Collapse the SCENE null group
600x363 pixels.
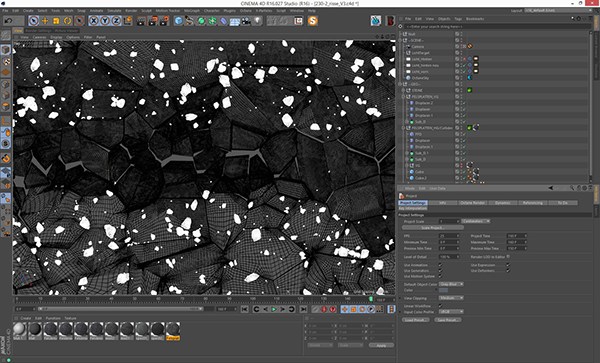[401, 40]
